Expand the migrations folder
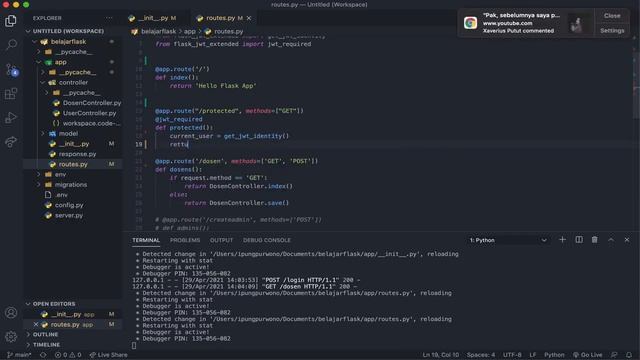 click(71, 184)
